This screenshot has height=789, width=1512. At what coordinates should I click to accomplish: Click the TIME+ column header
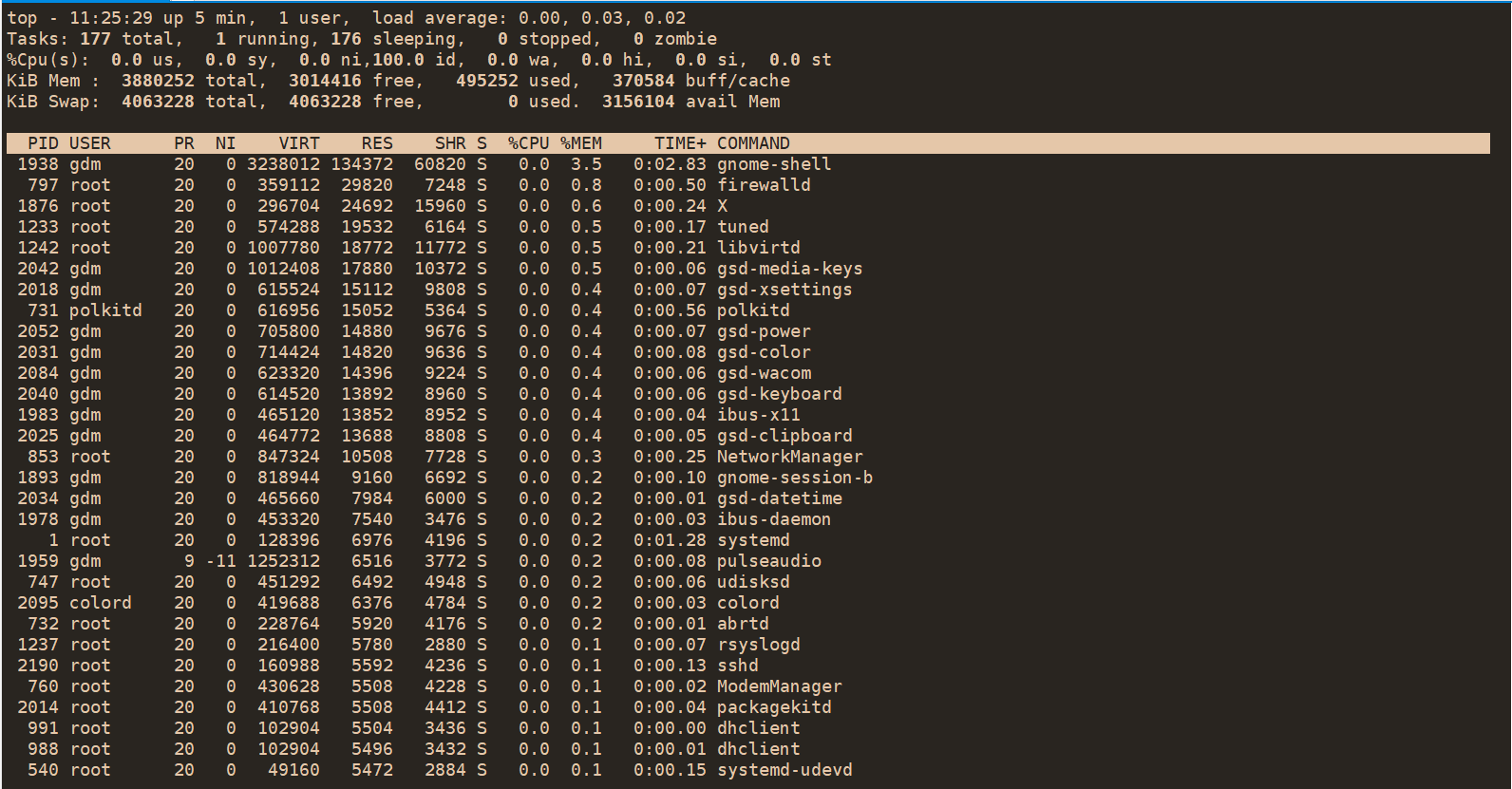coord(680,143)
